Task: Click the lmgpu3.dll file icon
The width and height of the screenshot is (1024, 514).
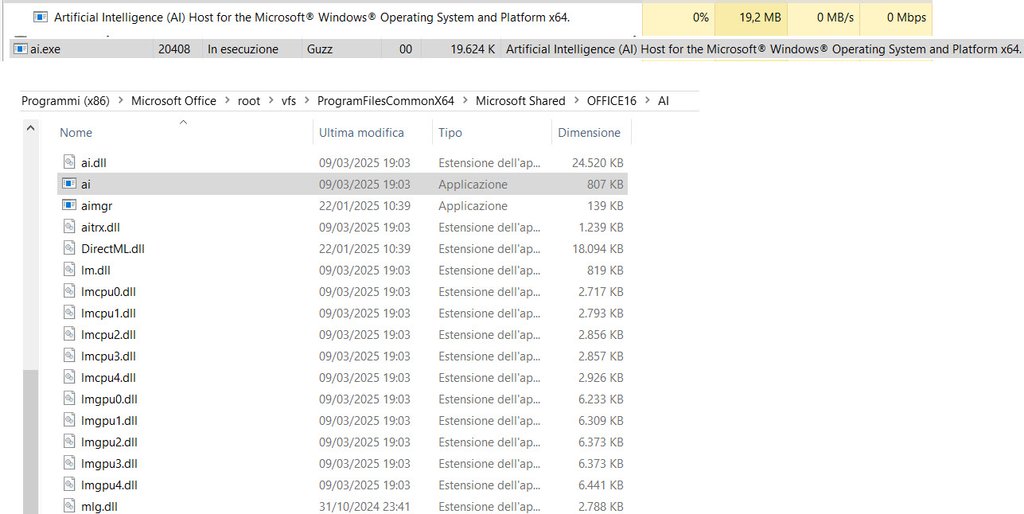Action: pyautogui.click(x=69, y=464)
